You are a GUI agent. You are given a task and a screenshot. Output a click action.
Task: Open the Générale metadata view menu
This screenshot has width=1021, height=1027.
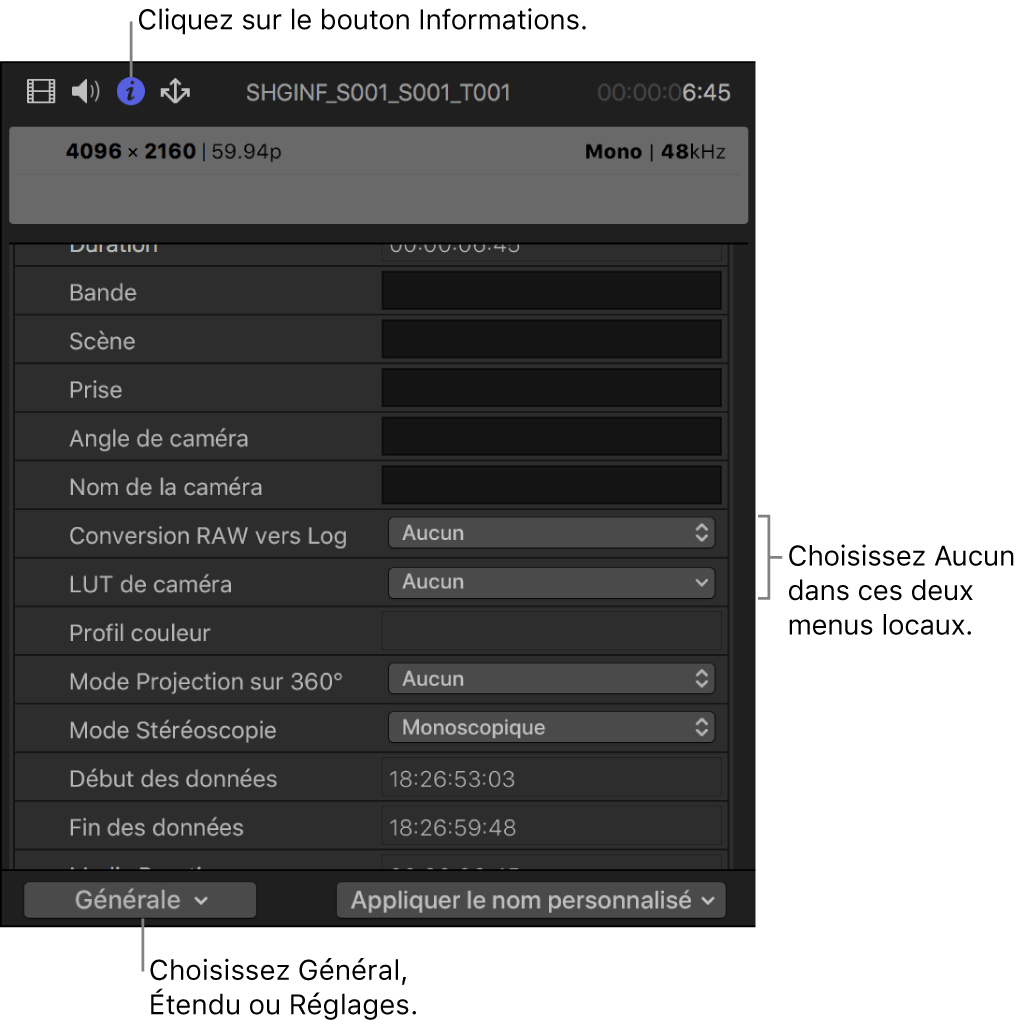140,900
